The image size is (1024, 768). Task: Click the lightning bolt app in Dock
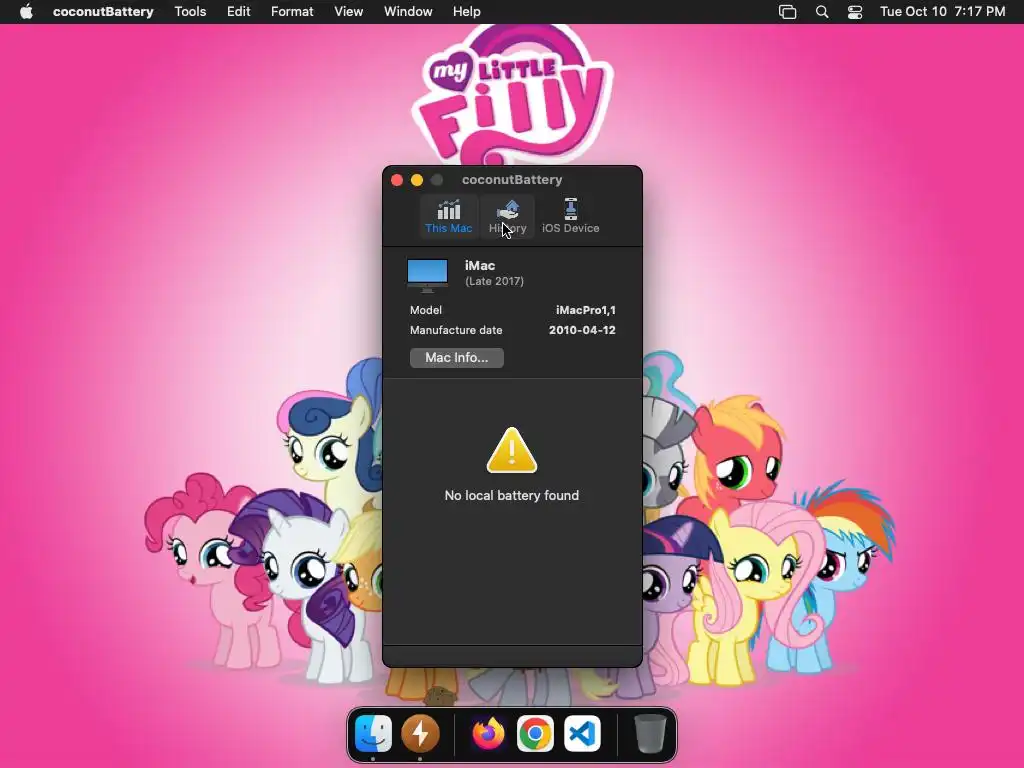(420, 733)
